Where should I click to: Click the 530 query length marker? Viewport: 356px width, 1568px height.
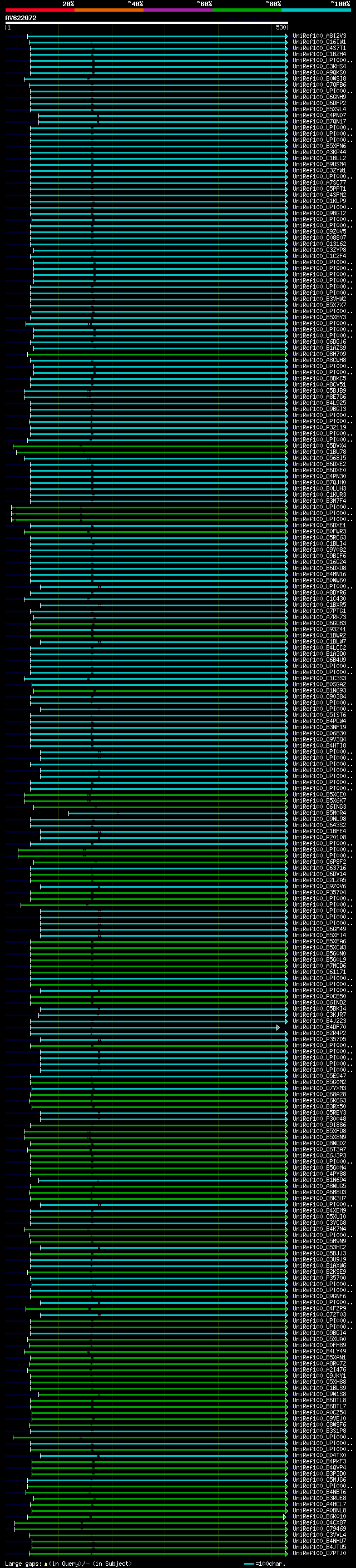click(x=280, y=27)
